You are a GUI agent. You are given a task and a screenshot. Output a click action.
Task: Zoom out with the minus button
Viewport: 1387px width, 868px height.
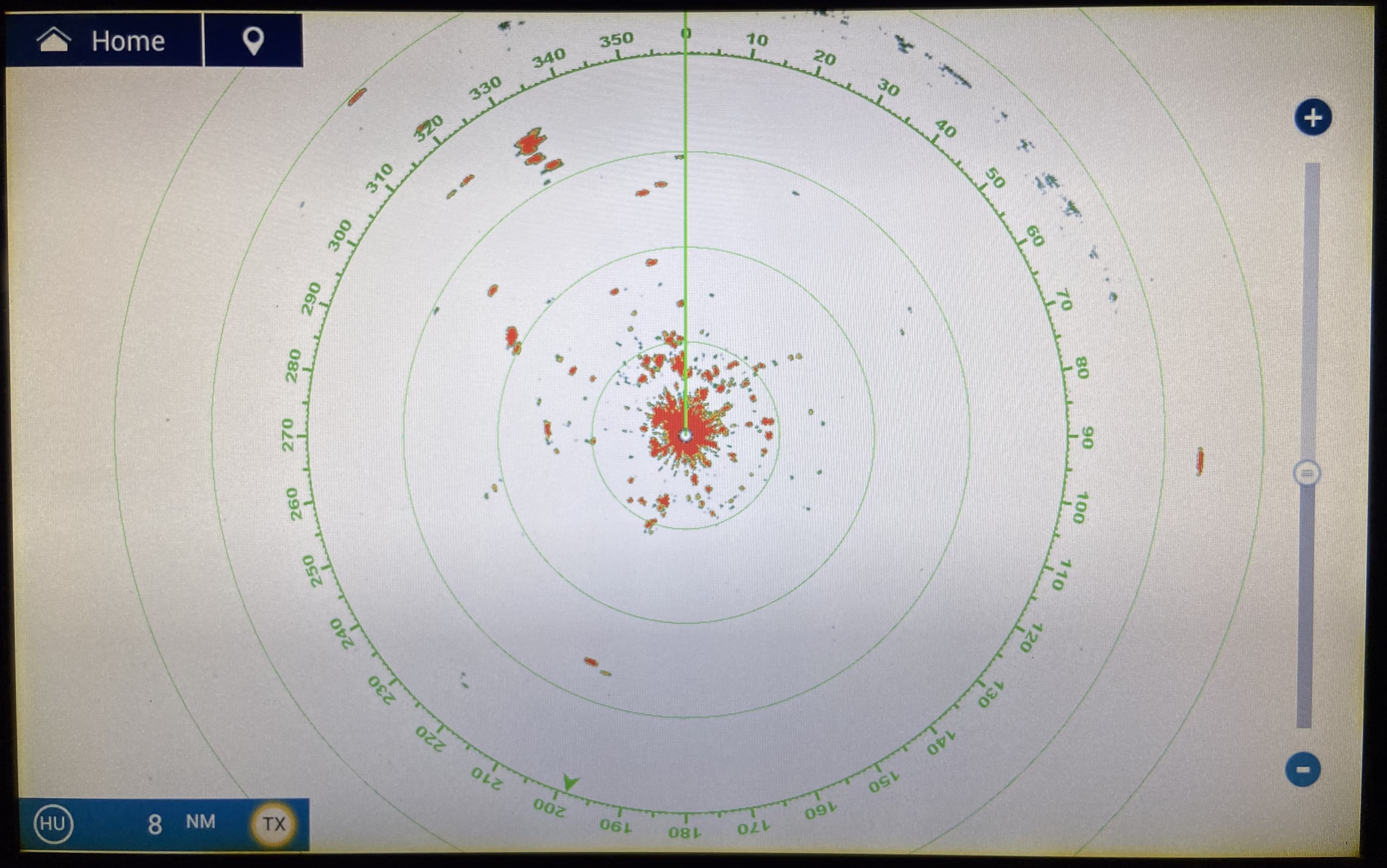pos(1303,769)
